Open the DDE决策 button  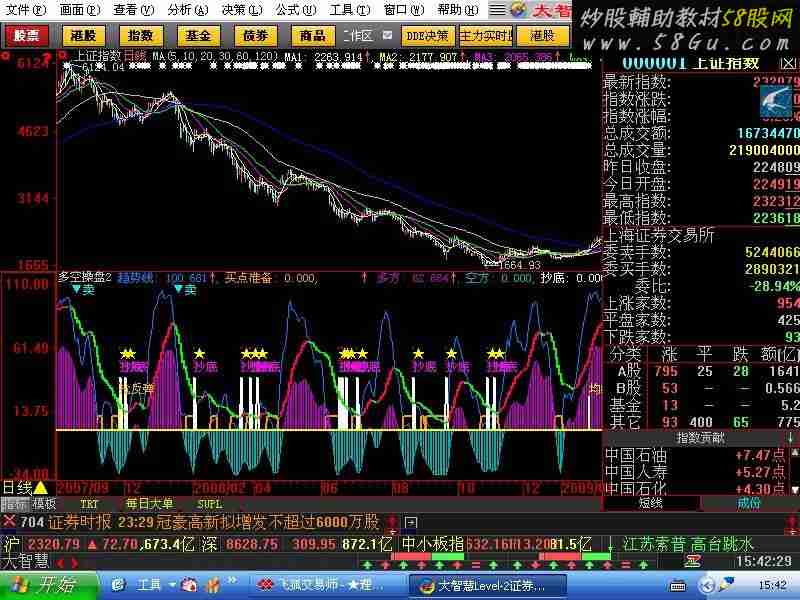point(428,36)
